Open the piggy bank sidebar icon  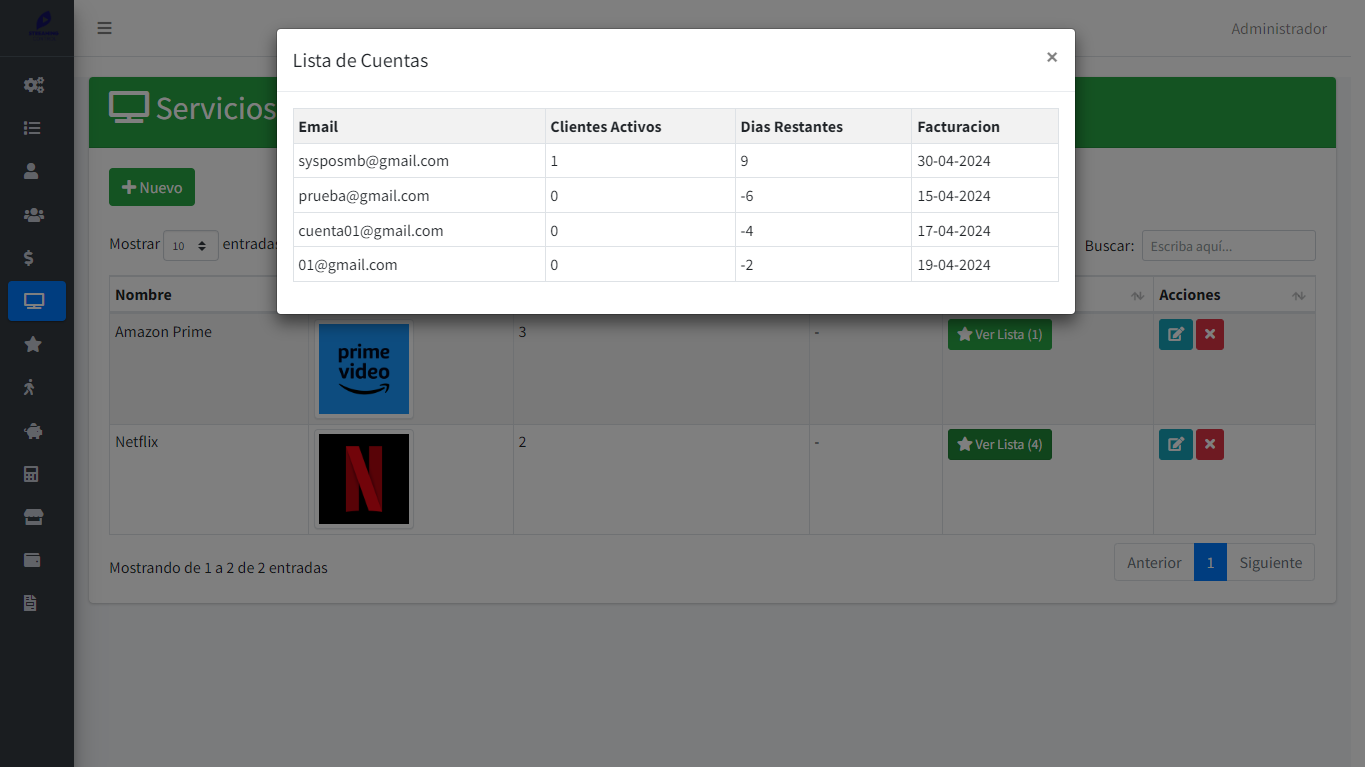click(x=33, y=431)
